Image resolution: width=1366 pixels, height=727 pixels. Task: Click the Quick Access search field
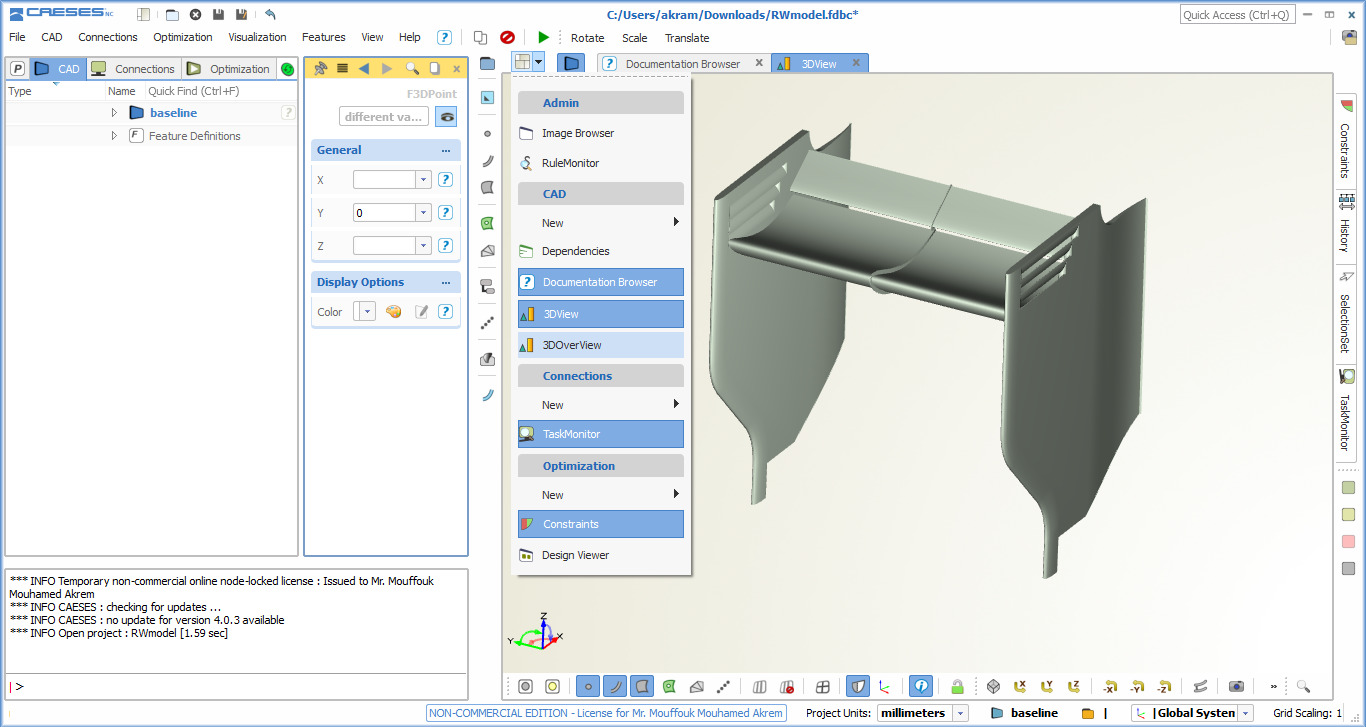tap(1237, 15)
